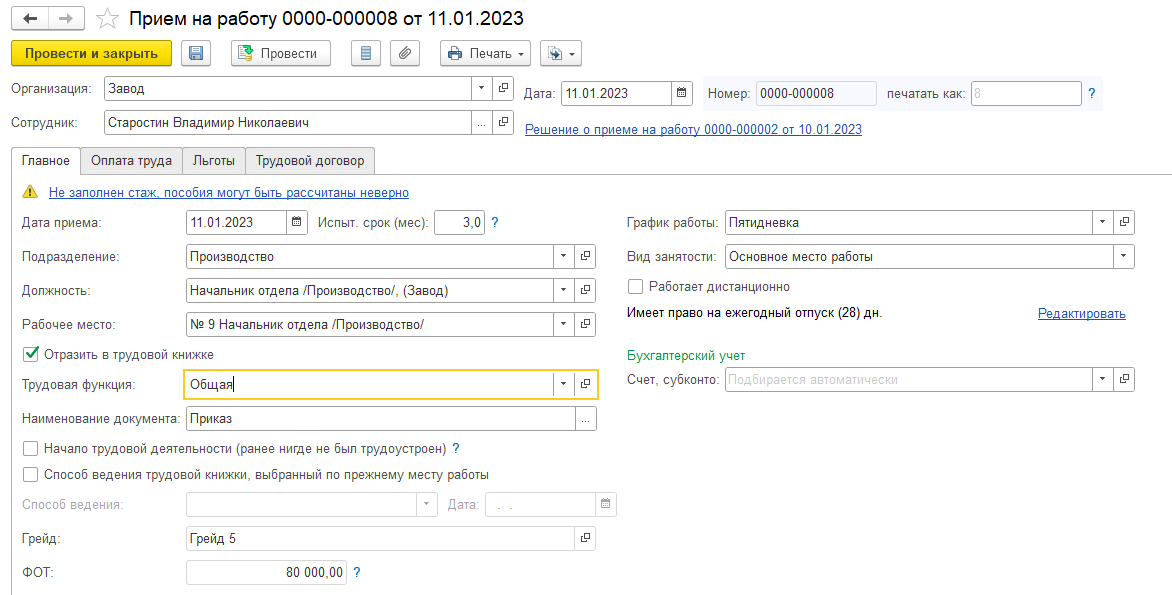Click the floppy disk save icon
The height and width of the screenshot is (595, 1172).
coord(196,53)
